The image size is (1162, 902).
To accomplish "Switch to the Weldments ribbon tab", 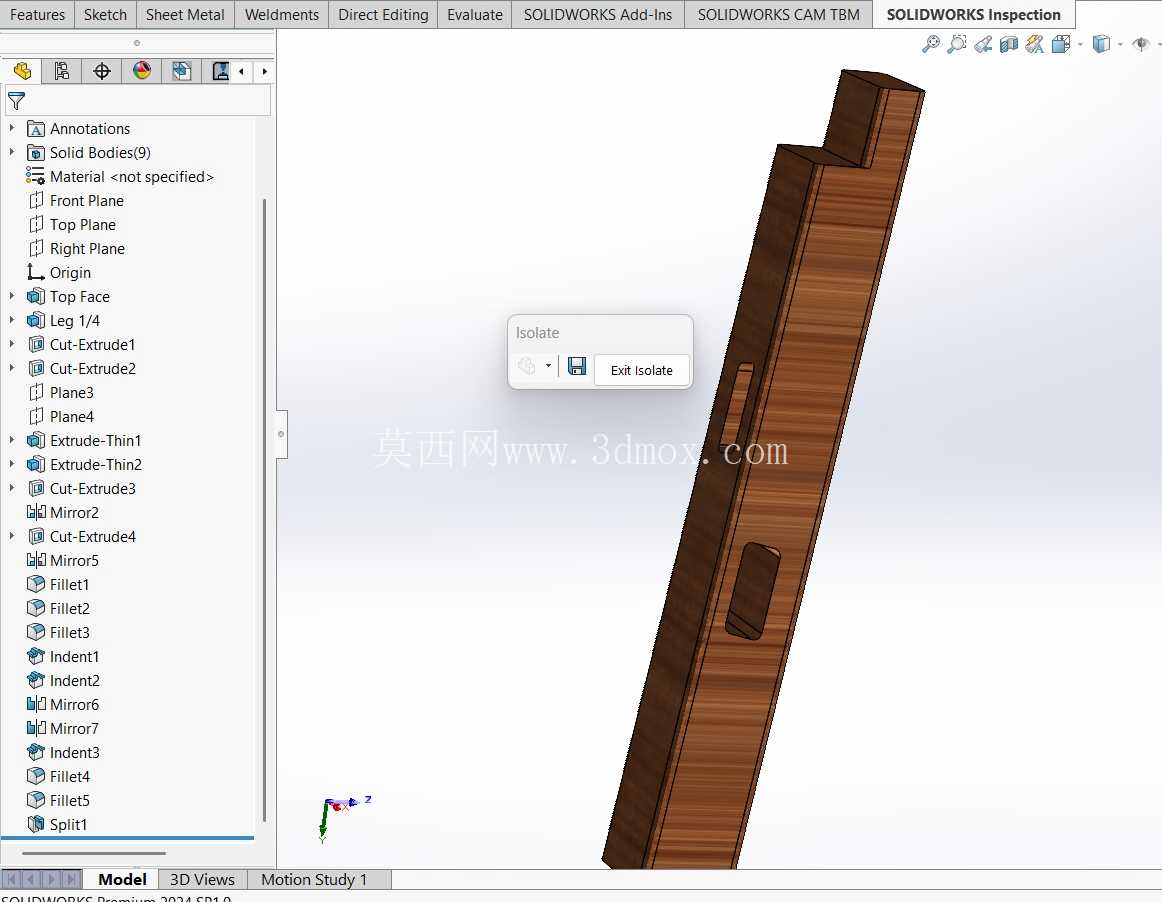I will 282,15.
